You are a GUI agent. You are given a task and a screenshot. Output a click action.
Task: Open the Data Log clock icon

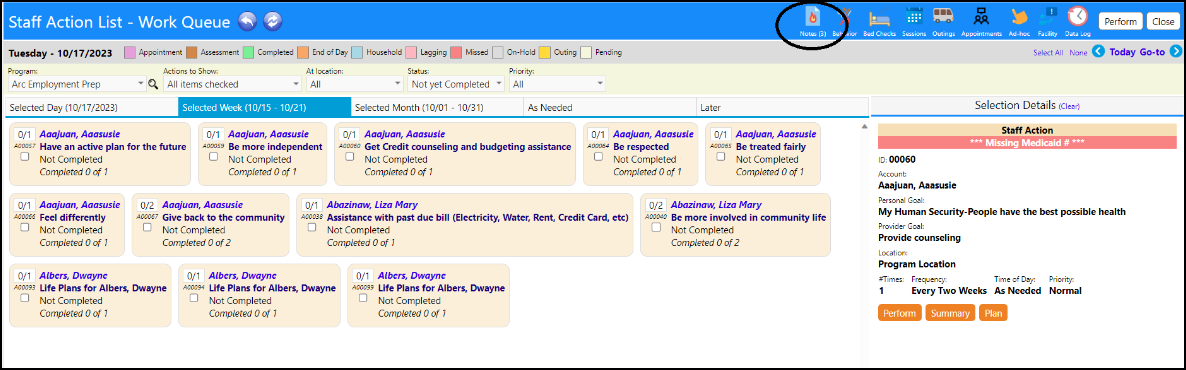(x=1077, y=17)
